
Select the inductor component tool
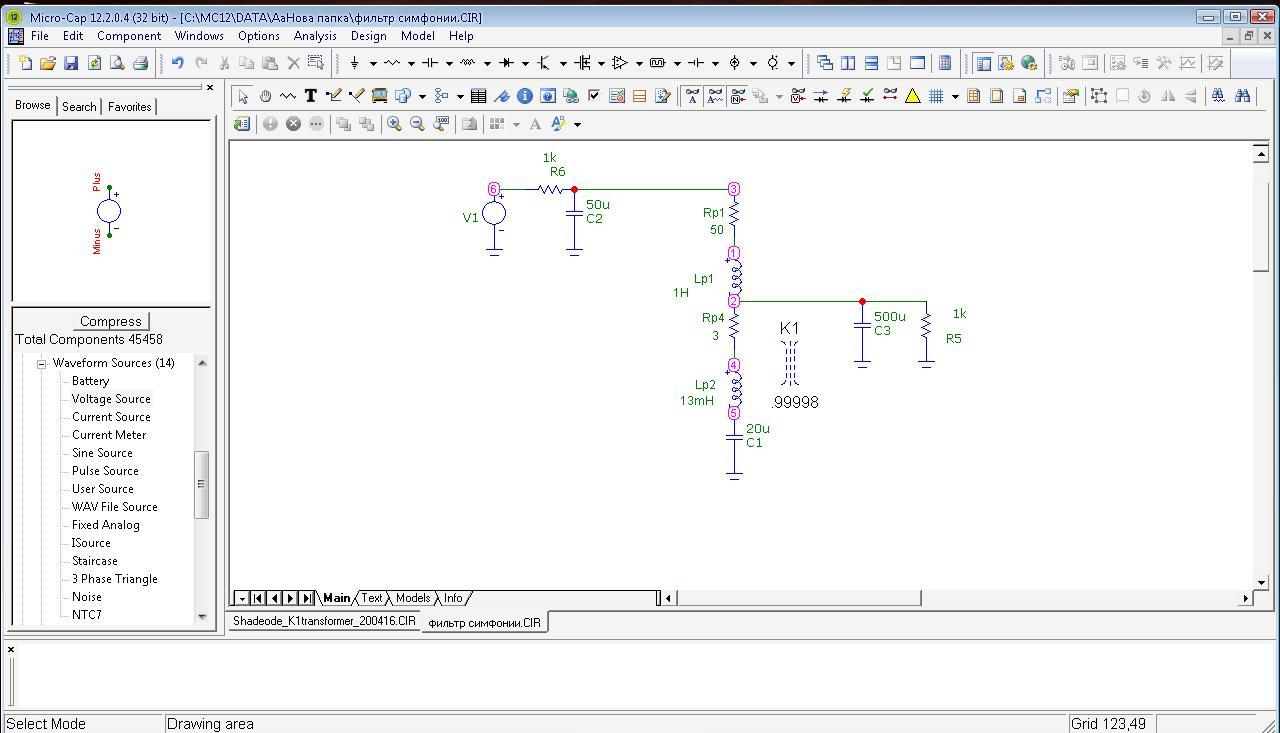point(468,63)
